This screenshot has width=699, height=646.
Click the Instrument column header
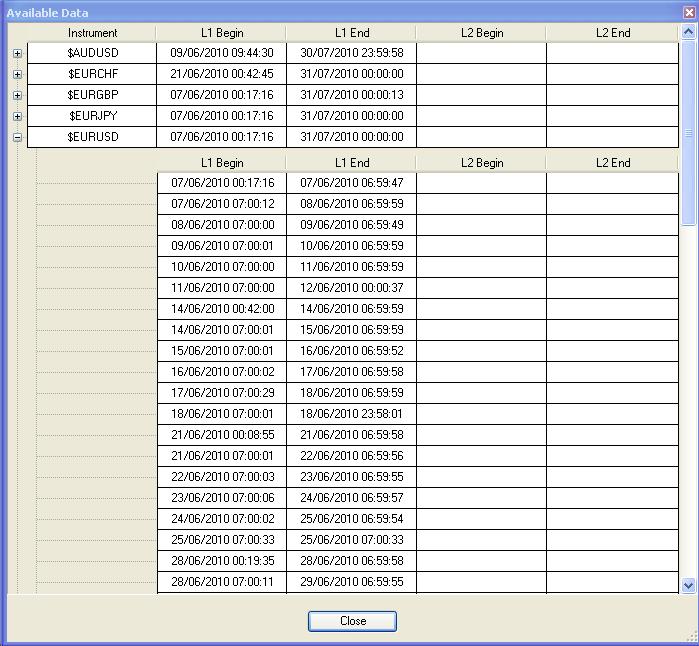(92, 33)
